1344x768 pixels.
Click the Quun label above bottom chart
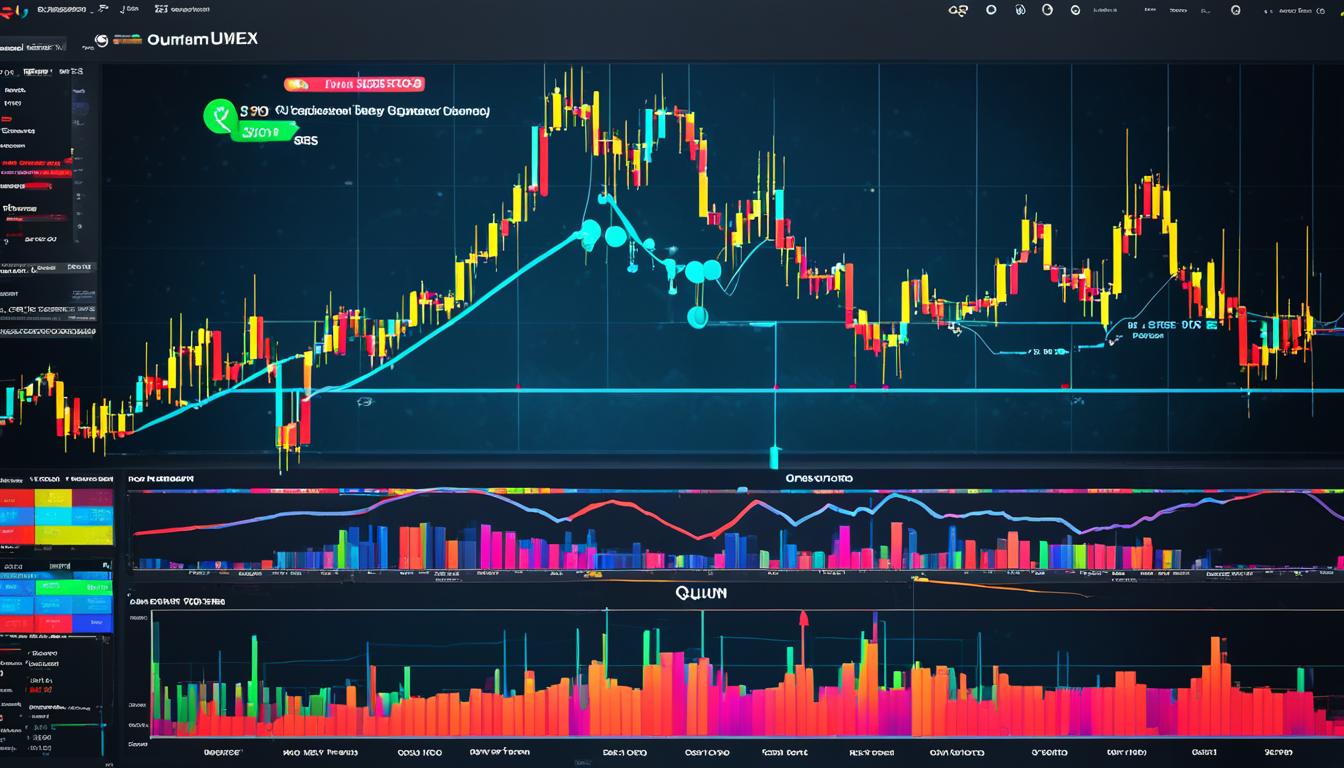700,593
